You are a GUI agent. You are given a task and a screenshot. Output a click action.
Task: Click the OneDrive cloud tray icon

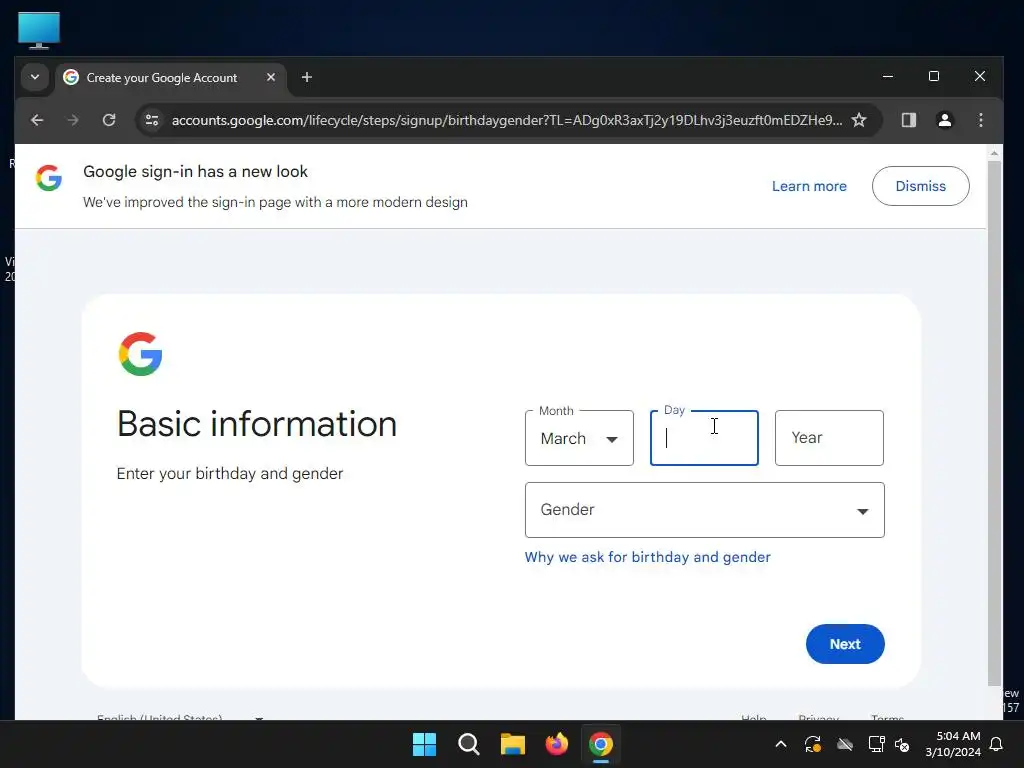(845, 744)
